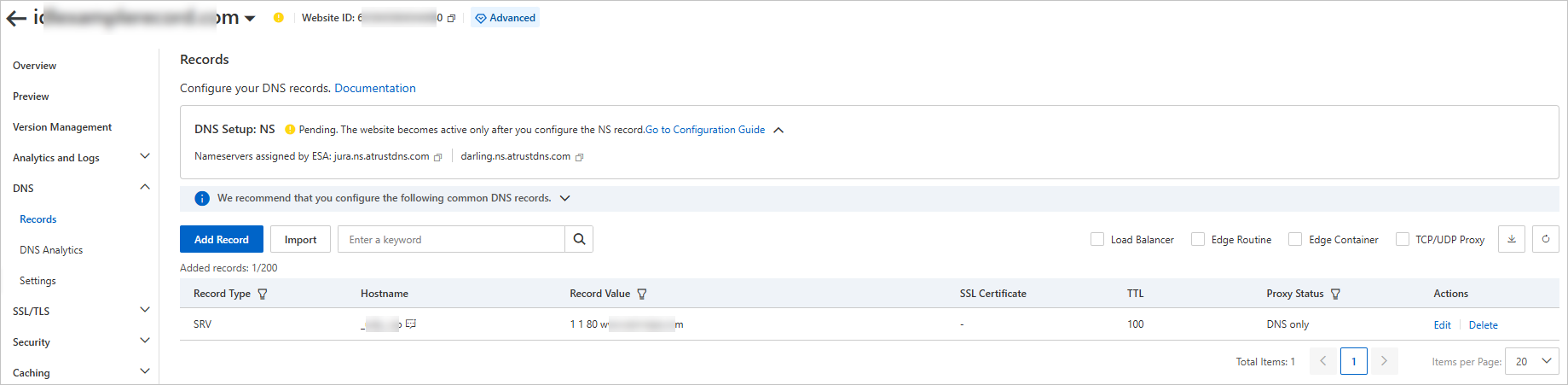Click the back arrow beside the domain name
Image resolution: width=1568 pixels, height=385 pixels.
coord(16,18)
